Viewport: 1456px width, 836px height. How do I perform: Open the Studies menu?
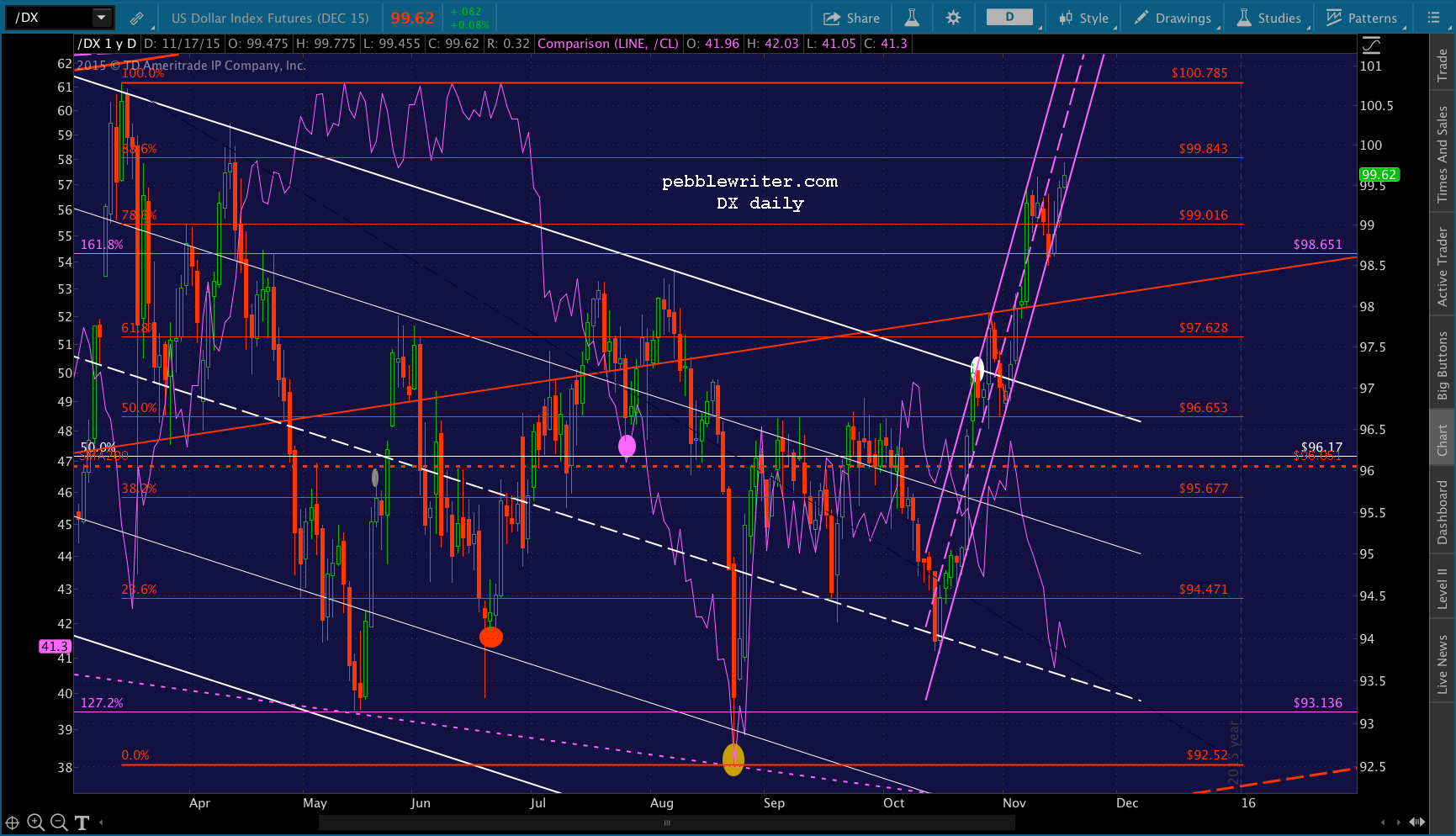pyautogui.click(x=1269, y=18)
